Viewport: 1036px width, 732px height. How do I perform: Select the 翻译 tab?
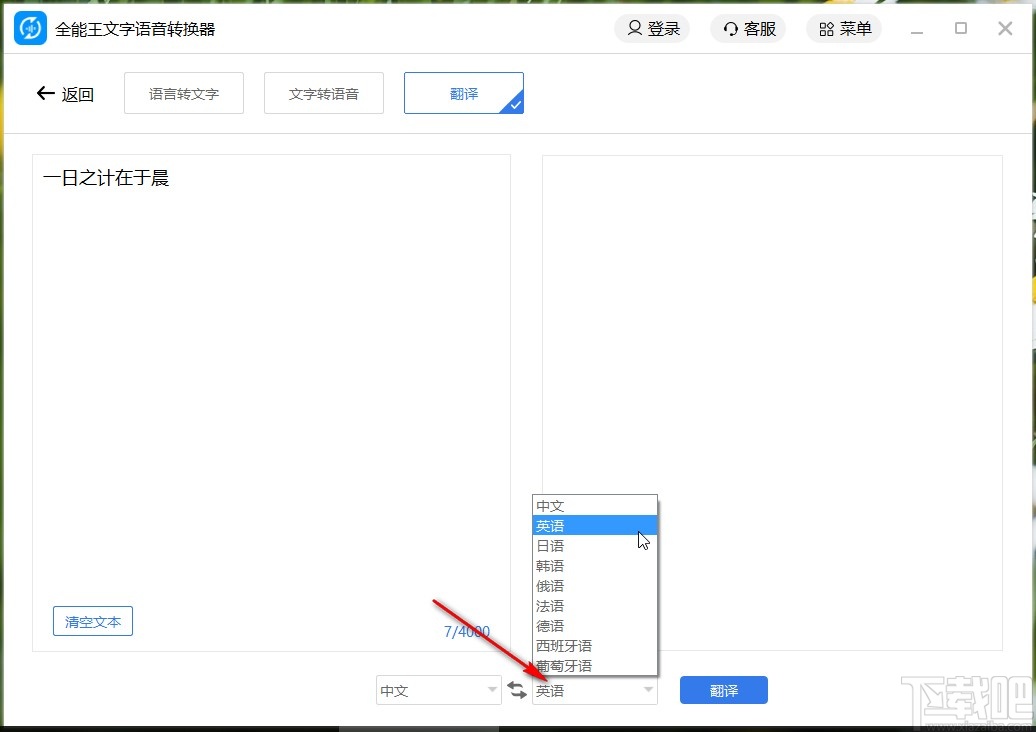pyautogui.click(x=463, y=92)
